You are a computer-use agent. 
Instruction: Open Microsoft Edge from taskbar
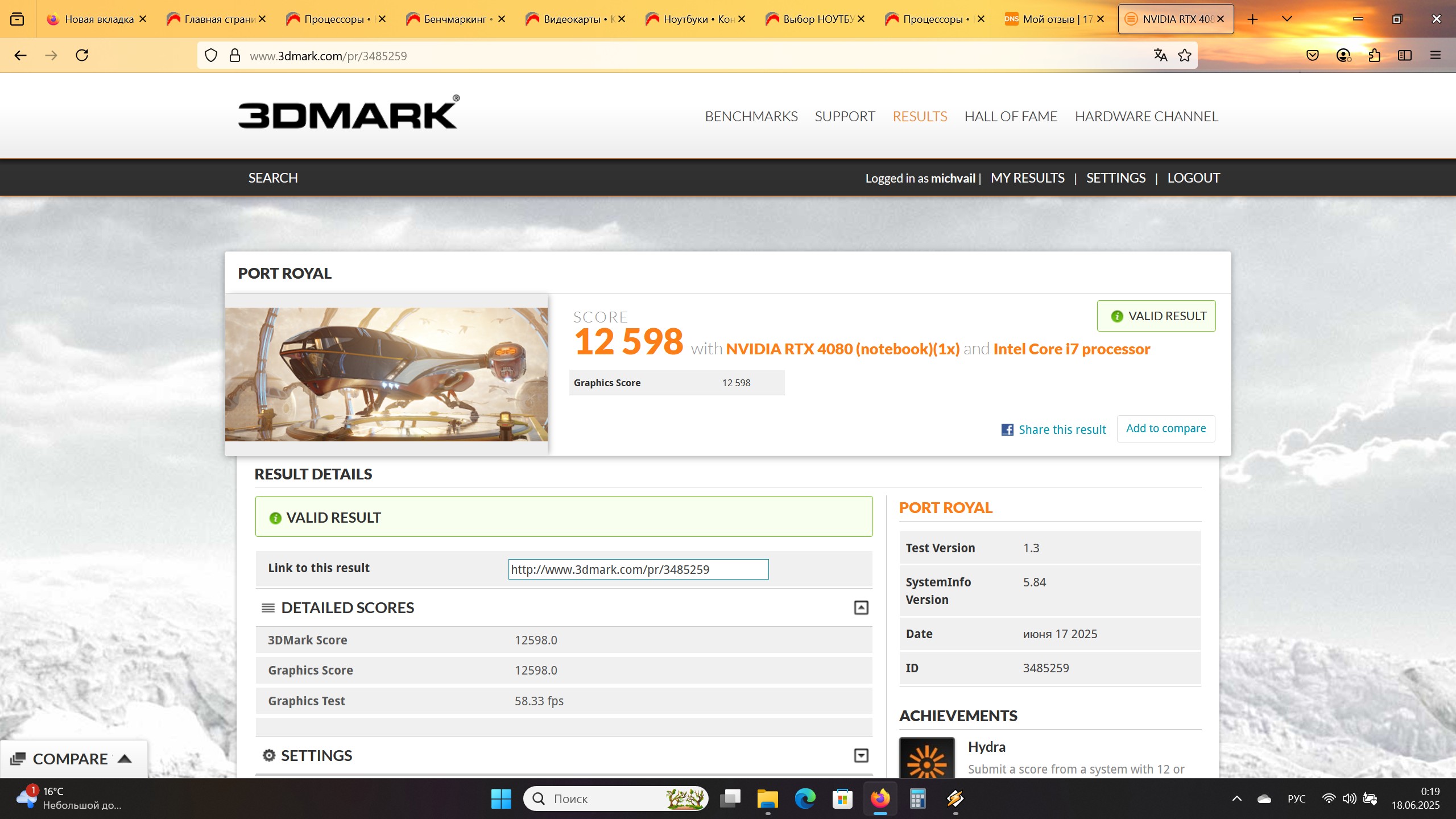(x=805, y=799)
